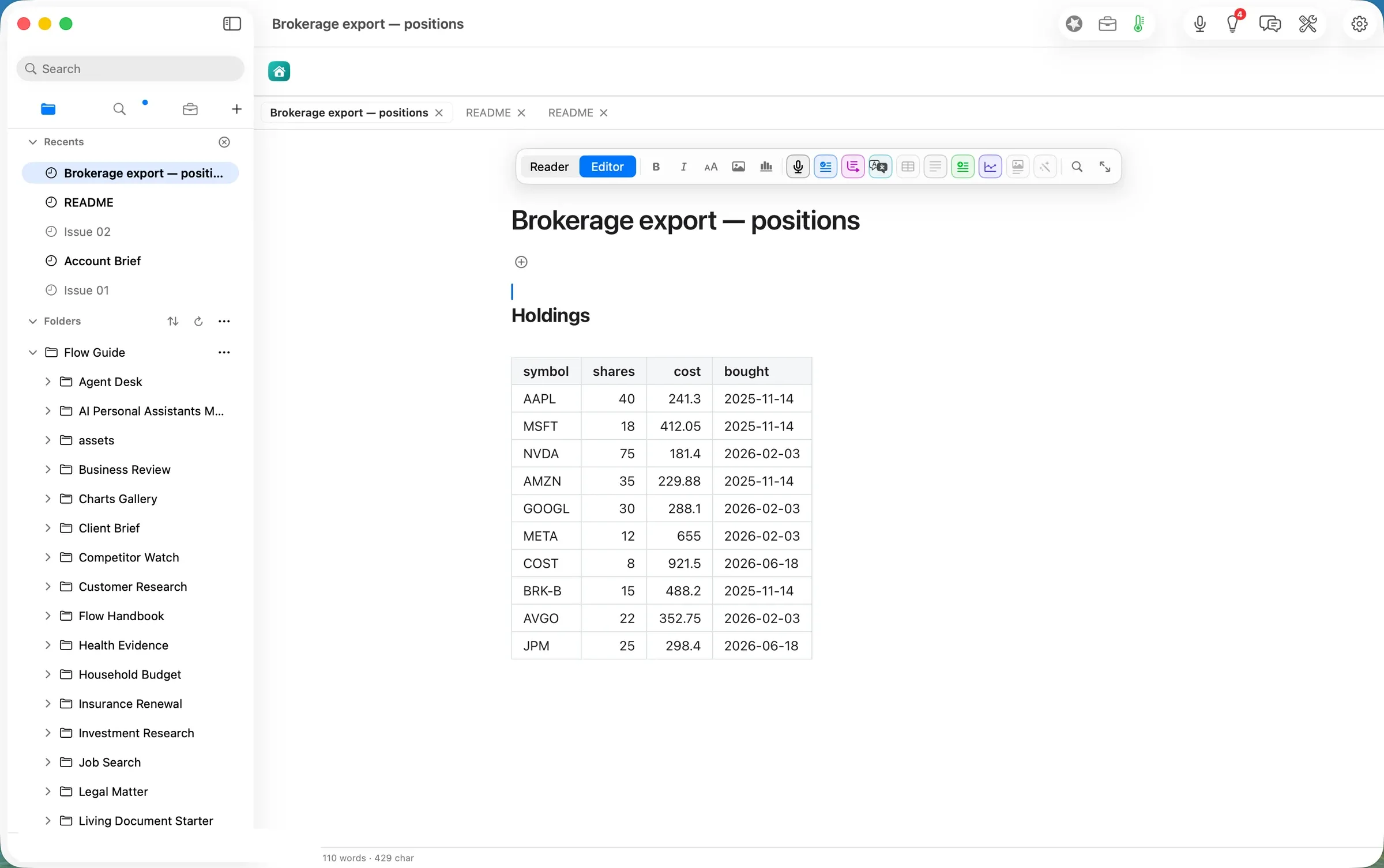Open the wrench and screwdriver tools
1384x868 pixels.
pyautogui.click(x=1308, y=24)
